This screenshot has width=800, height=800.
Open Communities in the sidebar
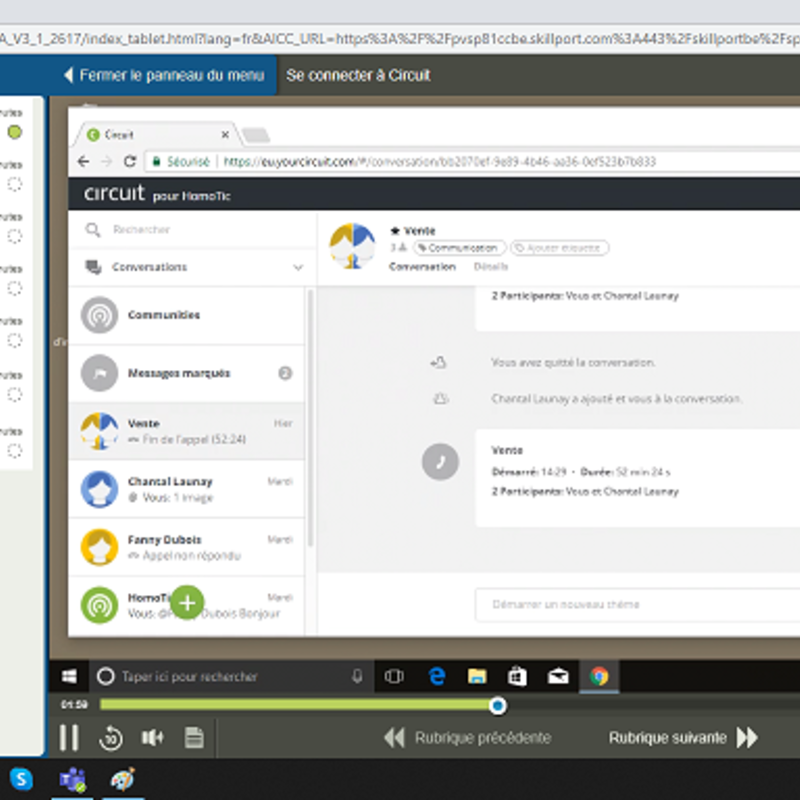tap(187, 315)
